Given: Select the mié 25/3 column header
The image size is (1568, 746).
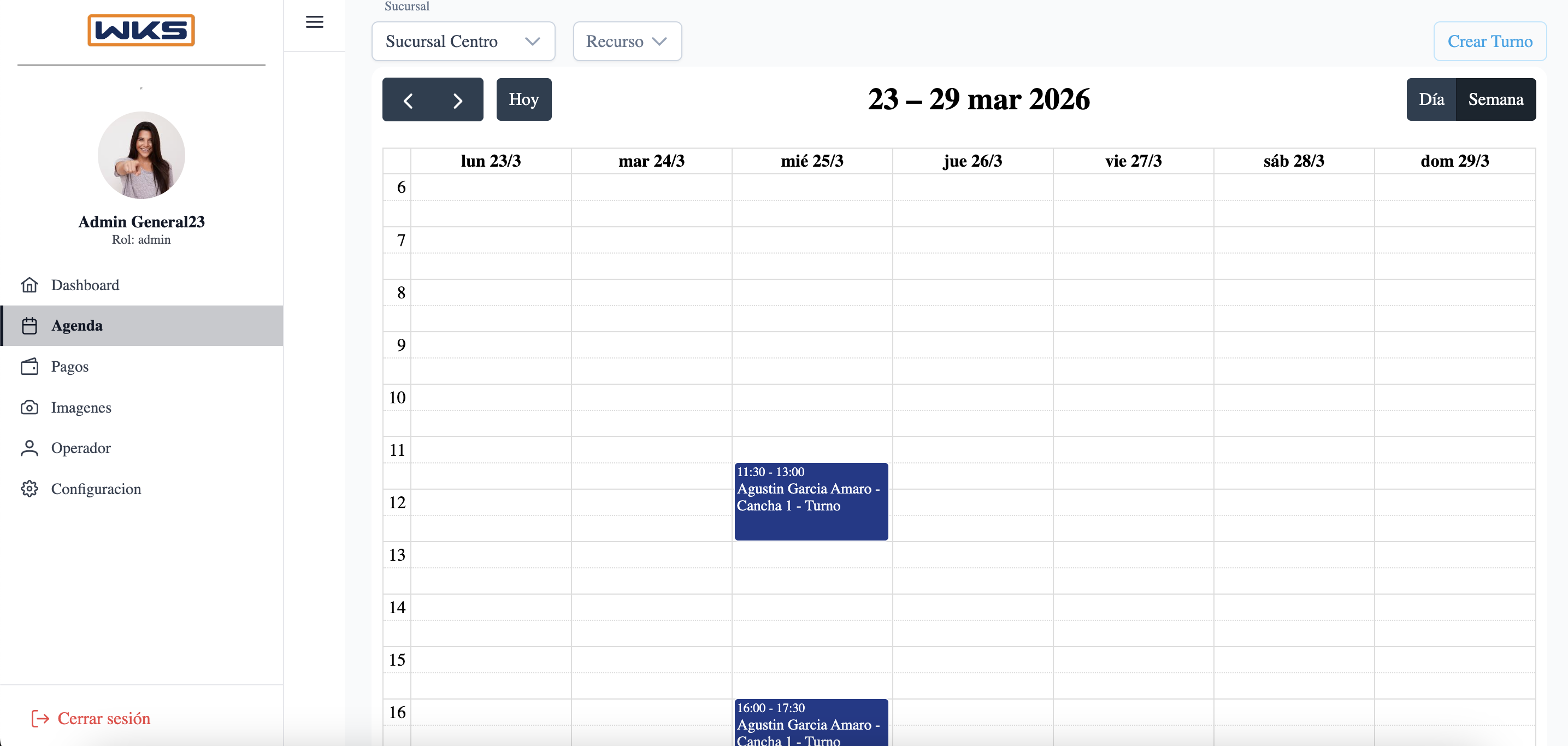Looking at the screenshot, I should pos(812,160).
